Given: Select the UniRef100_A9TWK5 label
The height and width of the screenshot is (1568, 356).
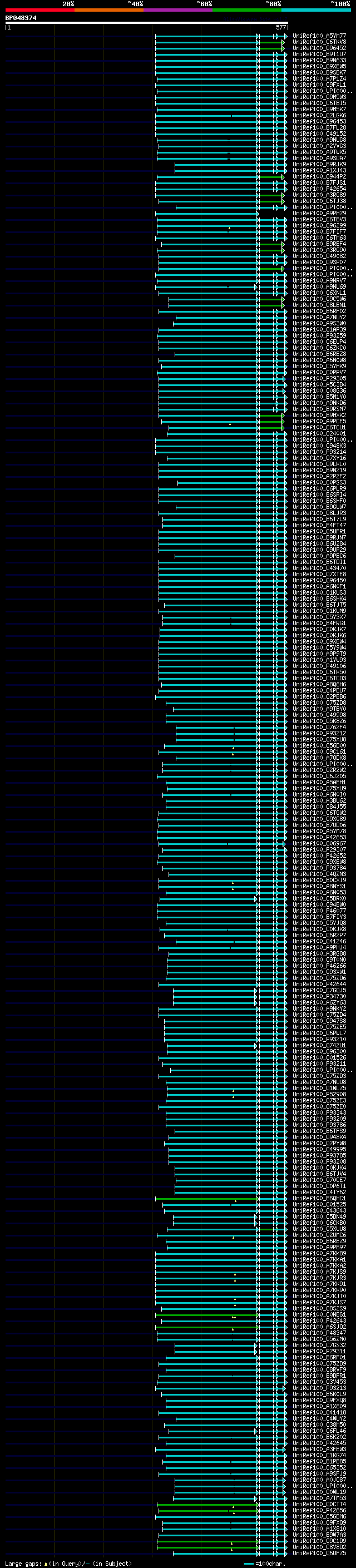Looking at the screenshot, I should tap(319, 152).
